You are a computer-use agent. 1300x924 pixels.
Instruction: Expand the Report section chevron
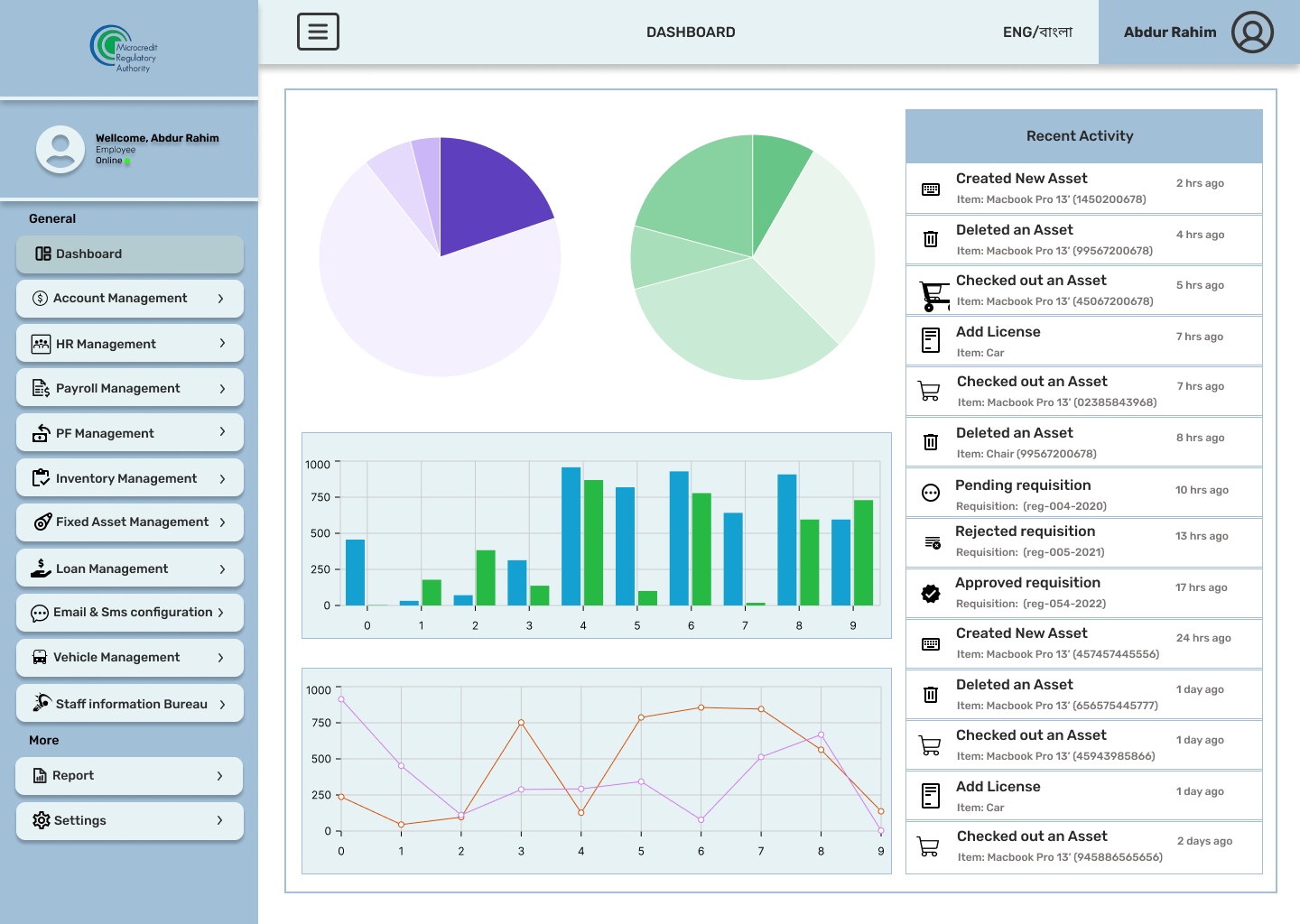tap(219, 776)
